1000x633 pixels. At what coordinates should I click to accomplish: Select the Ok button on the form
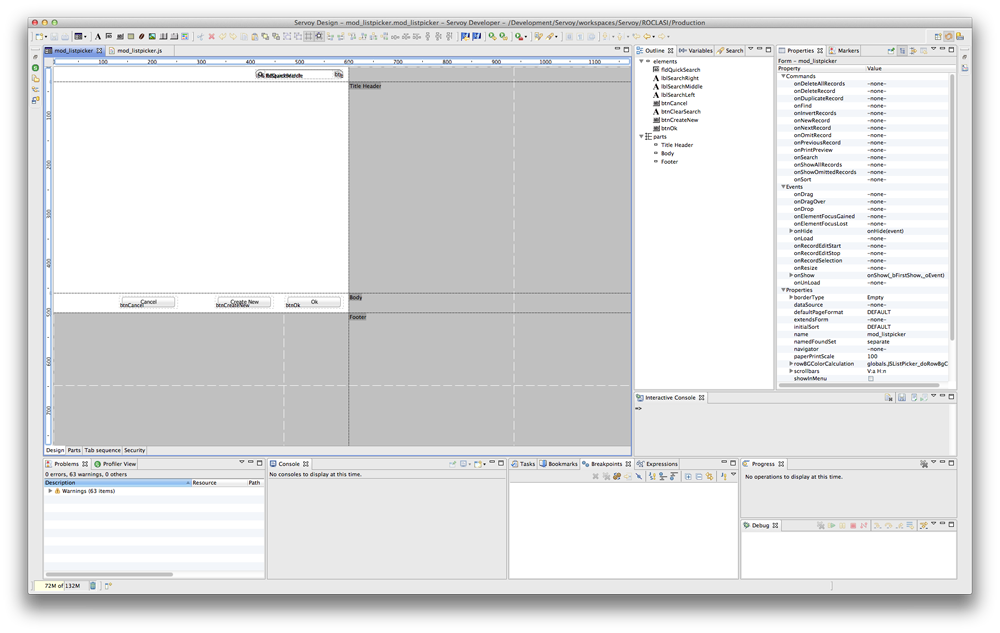(x=314, y=302)
